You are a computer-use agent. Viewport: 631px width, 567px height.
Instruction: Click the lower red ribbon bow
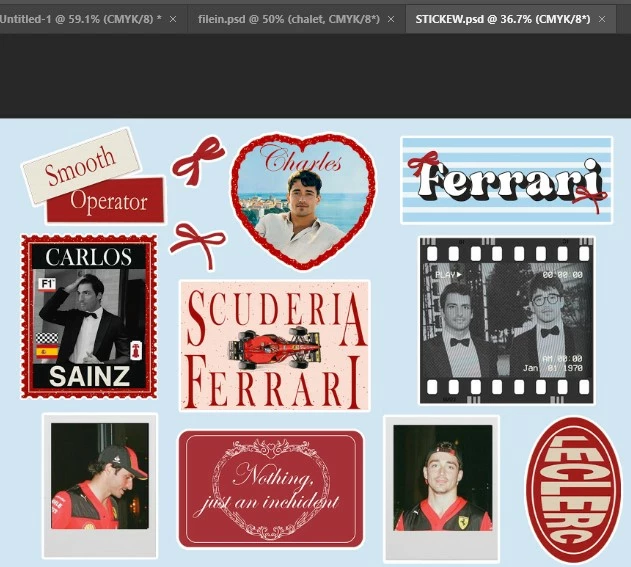coord(197,244)
